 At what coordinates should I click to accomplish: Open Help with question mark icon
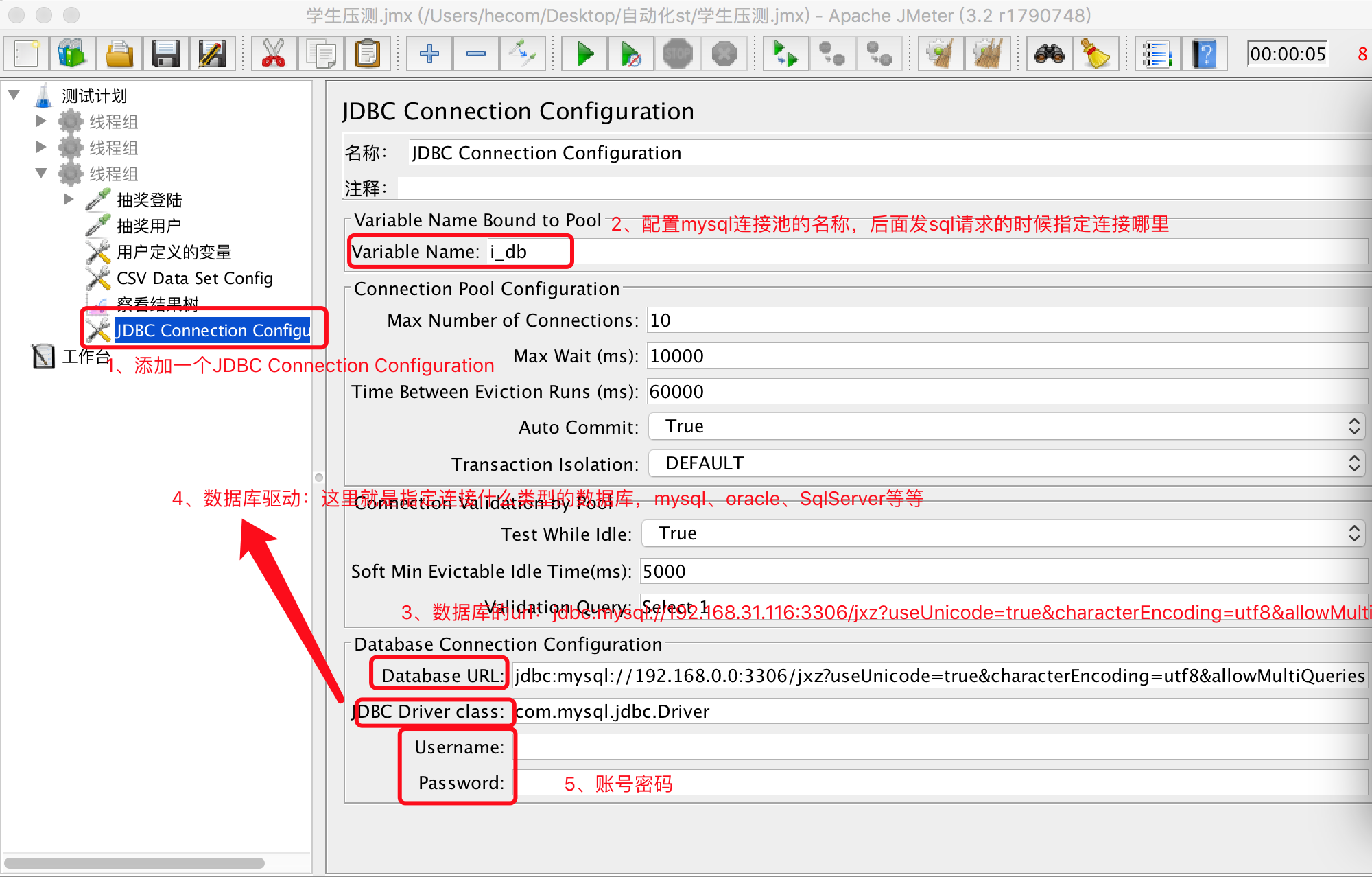[x=1205, y=54]
